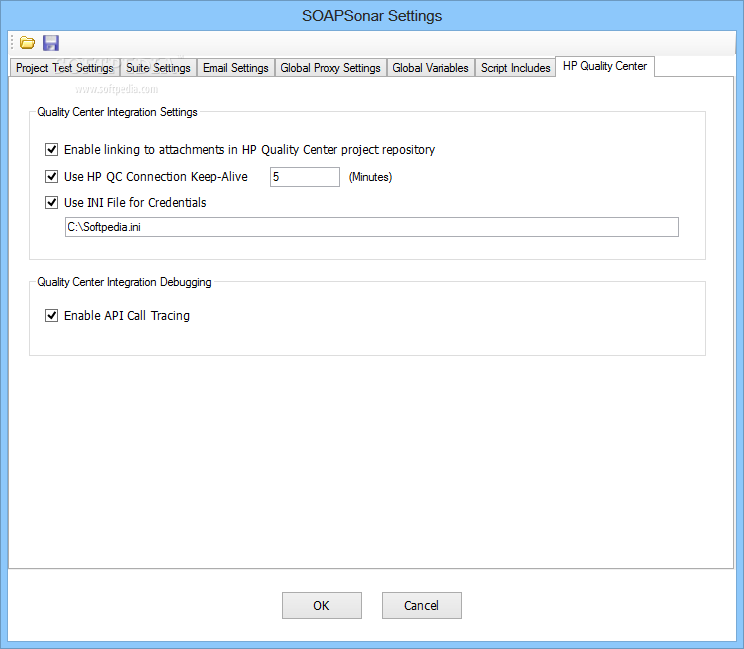
Task: Select the HP Quality Center tab
Action: click(605, 66)
